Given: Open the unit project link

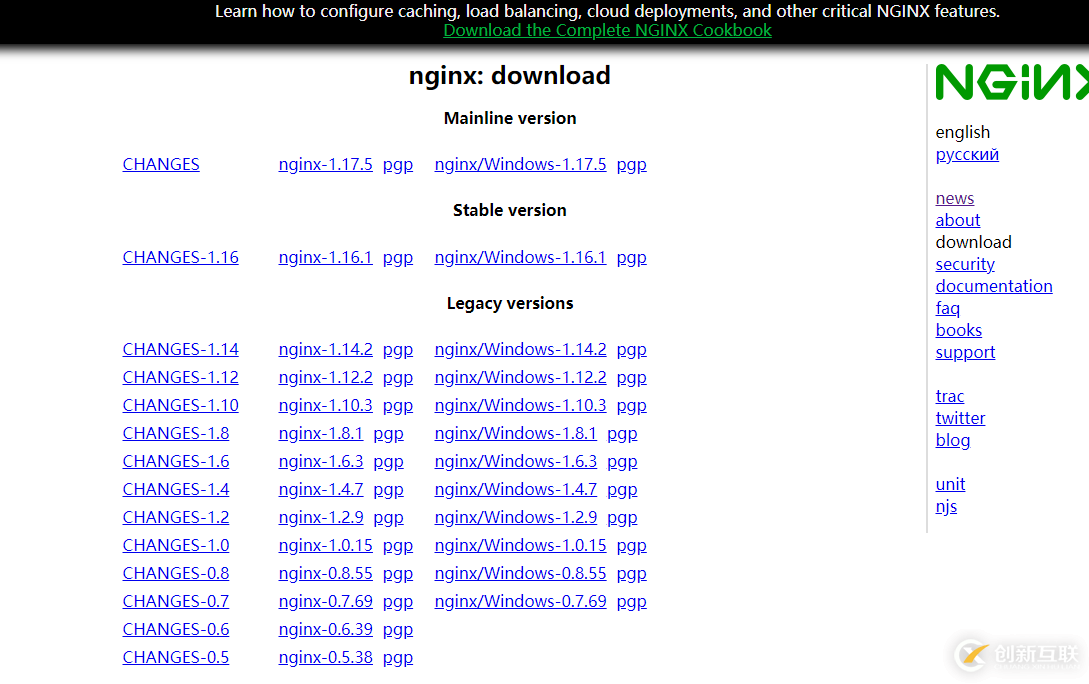Looking at the screenshot, I should [x=950, y=484].
